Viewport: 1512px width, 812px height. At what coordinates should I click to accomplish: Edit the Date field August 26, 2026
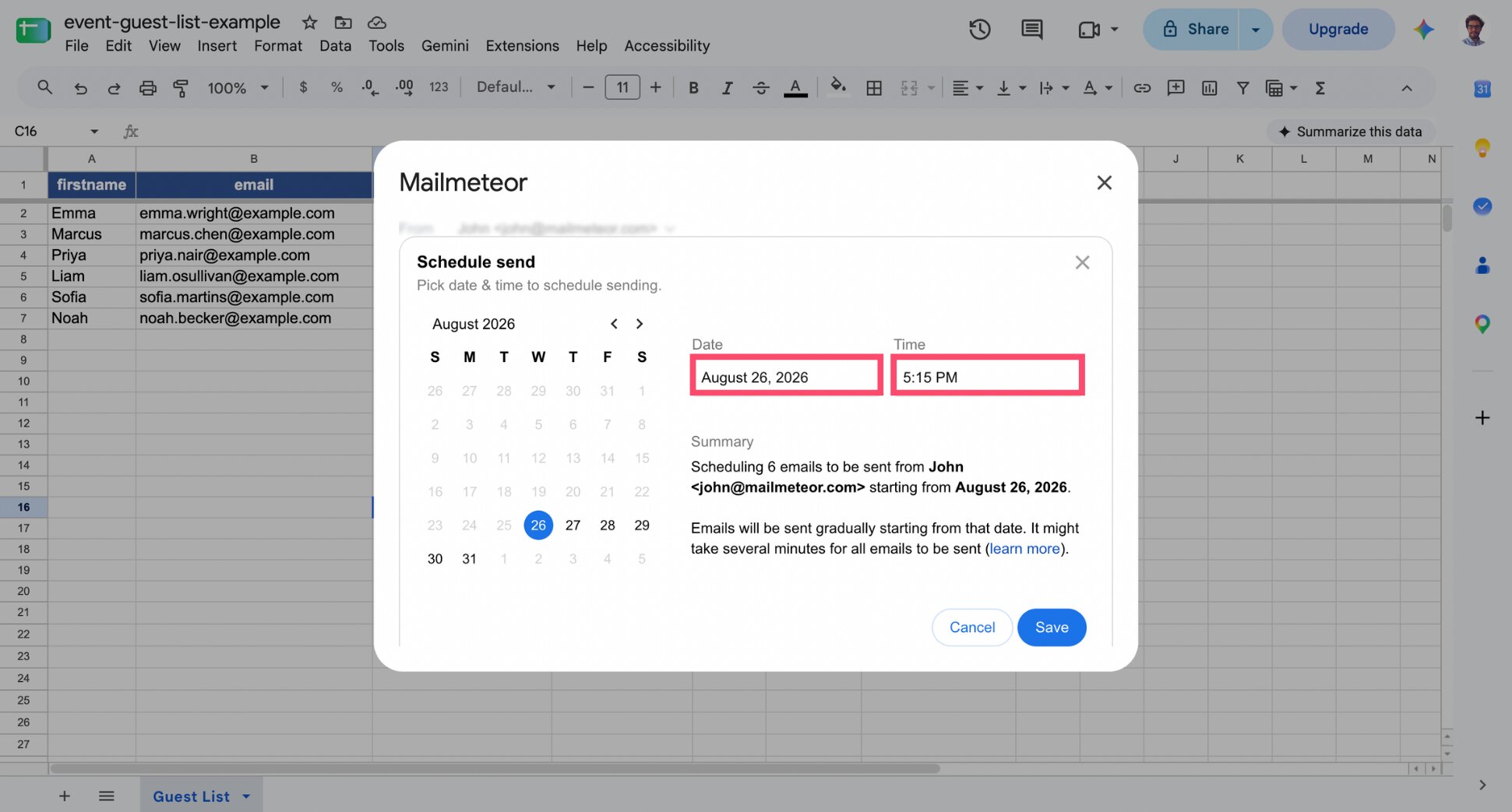point(786,377)
